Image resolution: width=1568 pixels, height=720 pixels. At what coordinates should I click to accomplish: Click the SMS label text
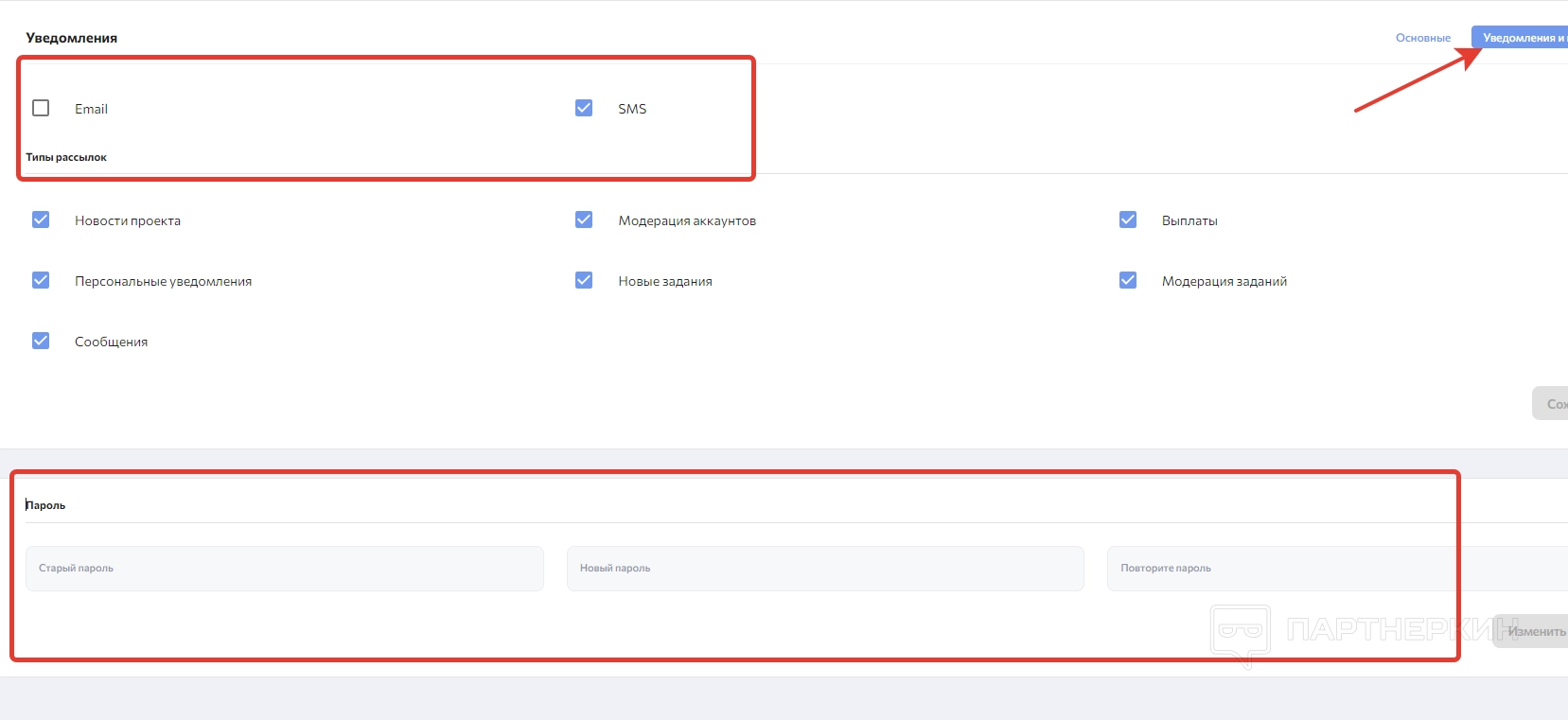point(632,109)
